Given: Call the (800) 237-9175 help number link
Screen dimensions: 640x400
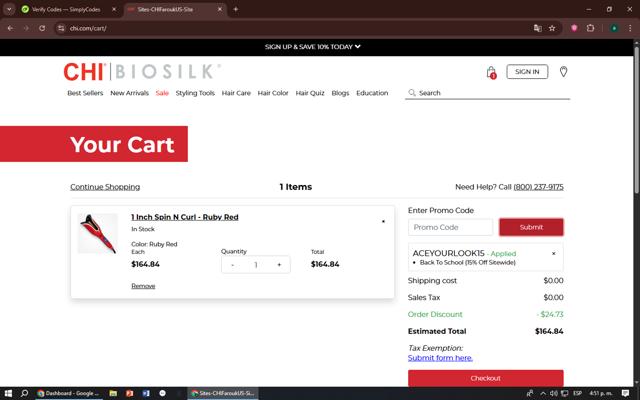Looking at the screenshot, I should [x=538, y=187].
